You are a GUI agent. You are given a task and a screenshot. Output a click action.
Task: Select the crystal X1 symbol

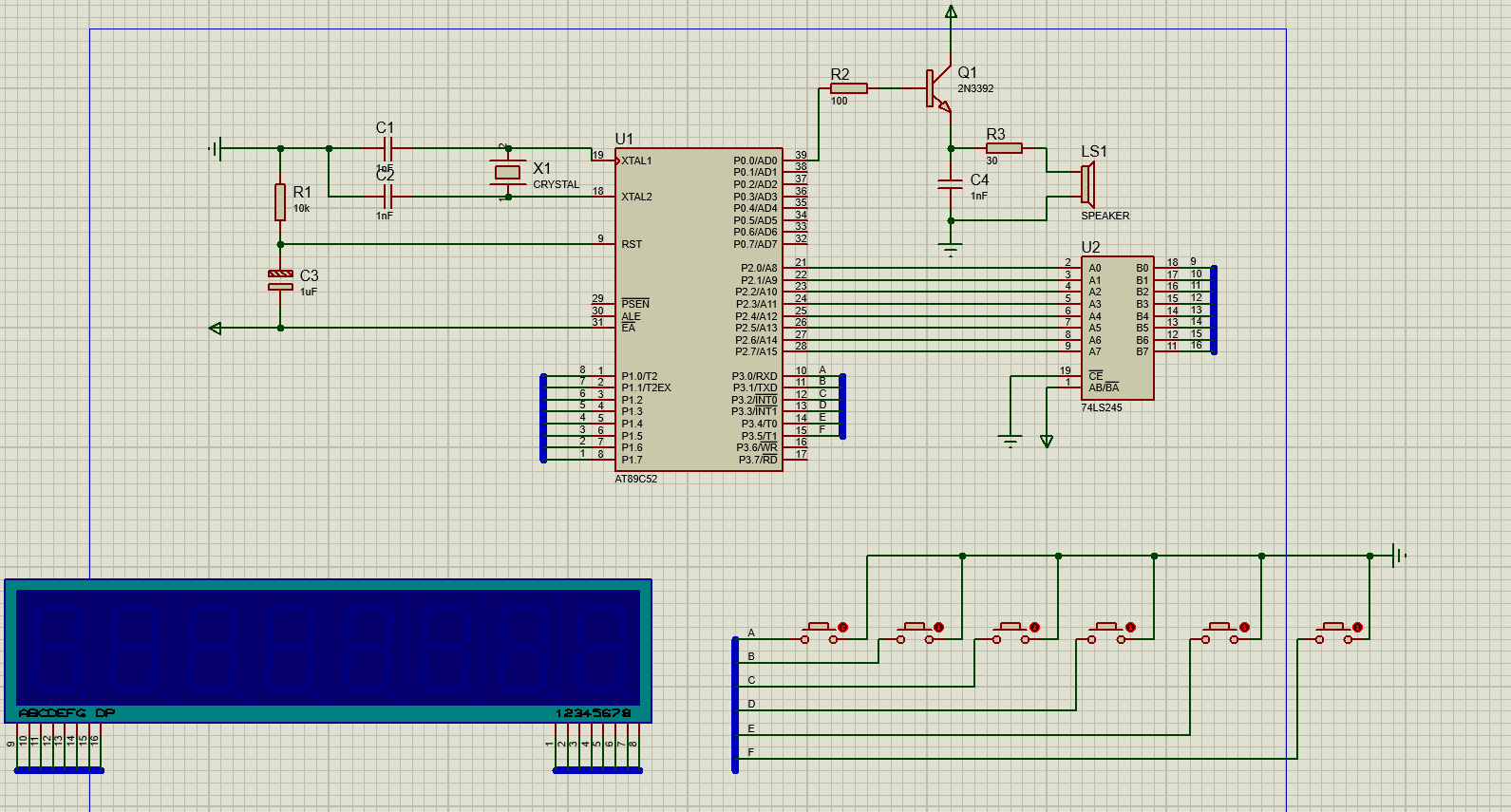tap(508, 172)
